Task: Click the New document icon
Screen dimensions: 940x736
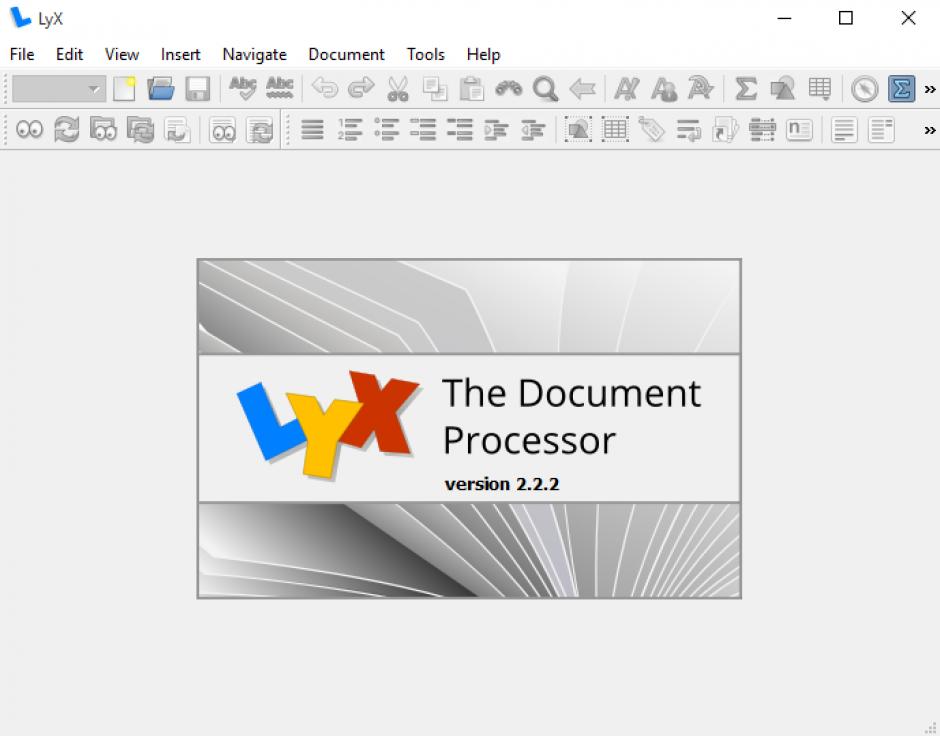Action: click(124, 89)
